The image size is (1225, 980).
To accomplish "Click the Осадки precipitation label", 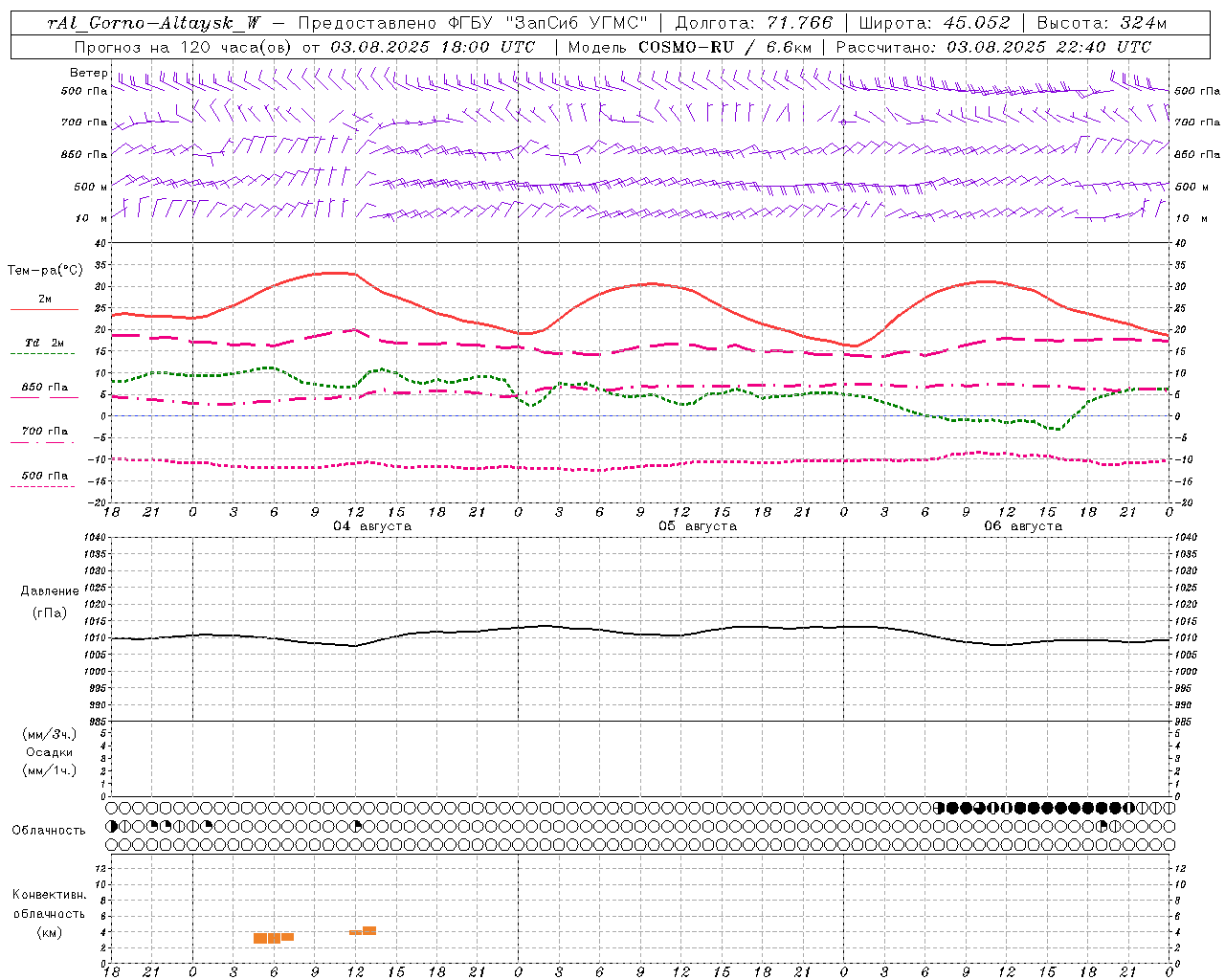I will coord(50,752).
